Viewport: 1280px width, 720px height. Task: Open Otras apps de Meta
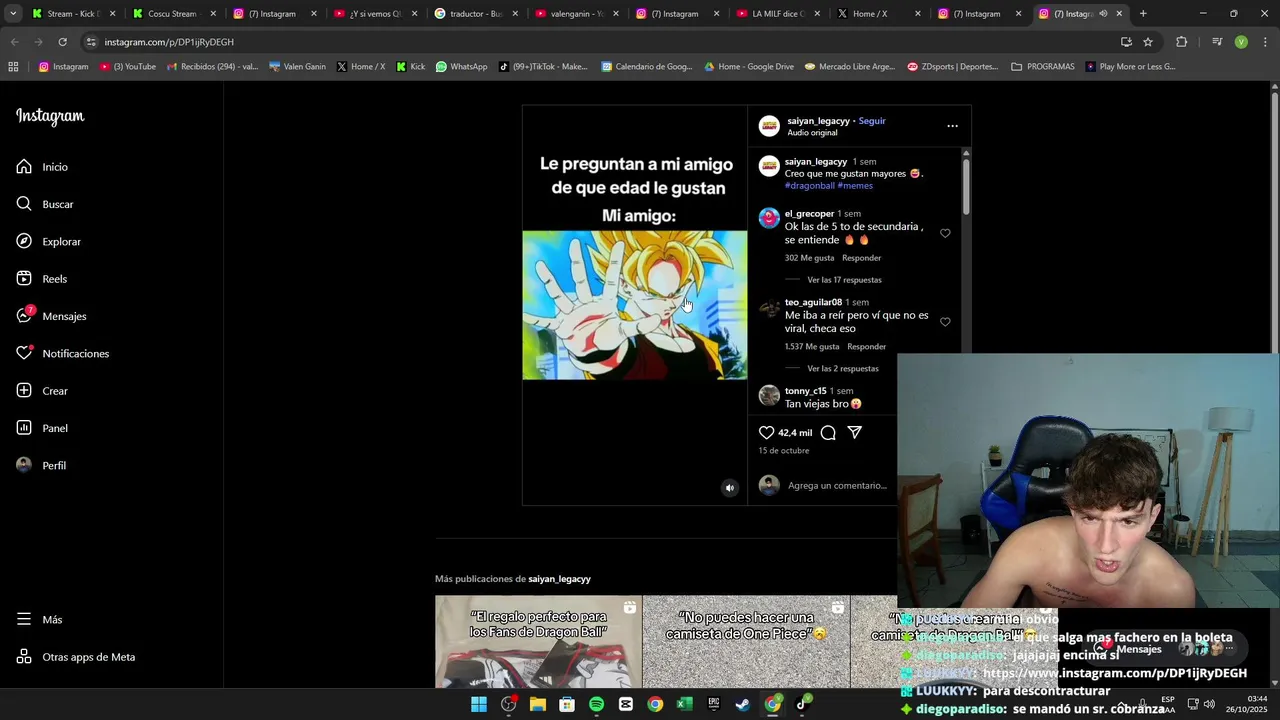75,657
